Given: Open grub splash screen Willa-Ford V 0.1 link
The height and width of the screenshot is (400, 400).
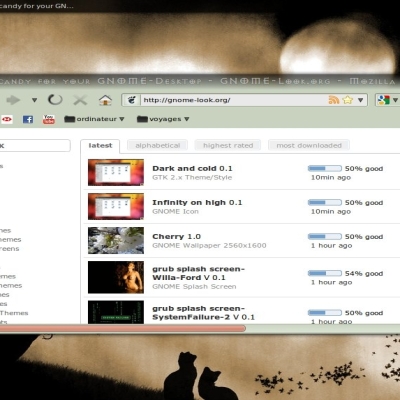Looking at the screenshot, I should [x=199, y=273].
